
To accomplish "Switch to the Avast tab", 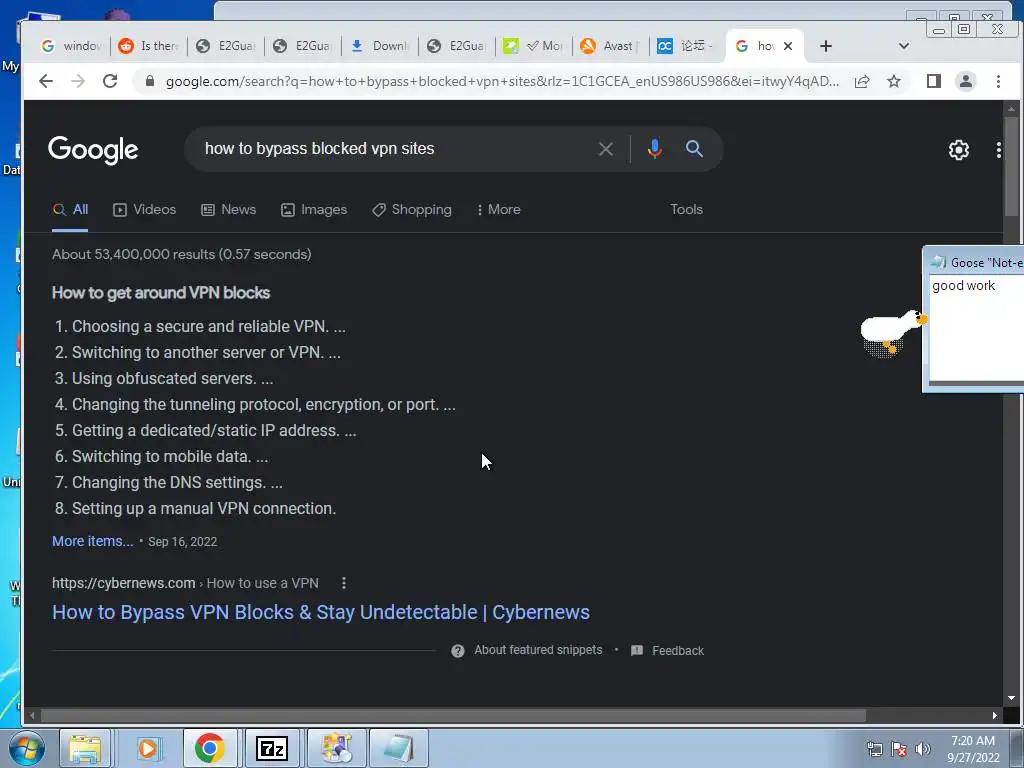I will [610, 46].
